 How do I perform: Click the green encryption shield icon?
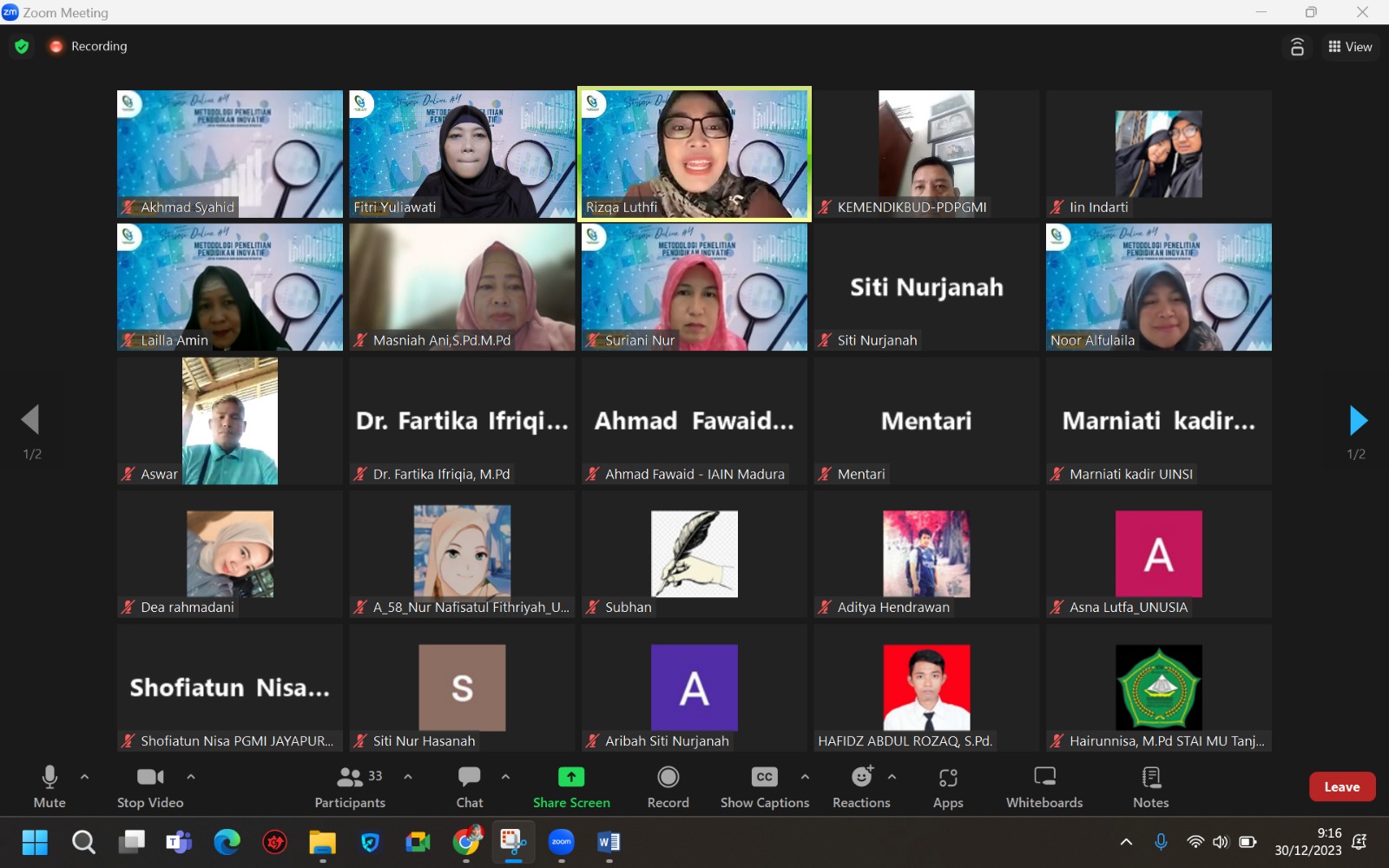click(x=22, y=46)
